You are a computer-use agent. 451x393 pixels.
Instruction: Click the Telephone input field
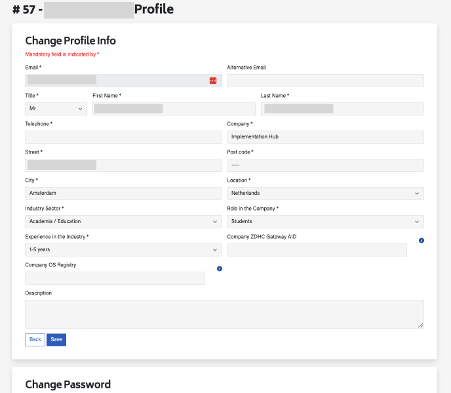pos(123,137)
